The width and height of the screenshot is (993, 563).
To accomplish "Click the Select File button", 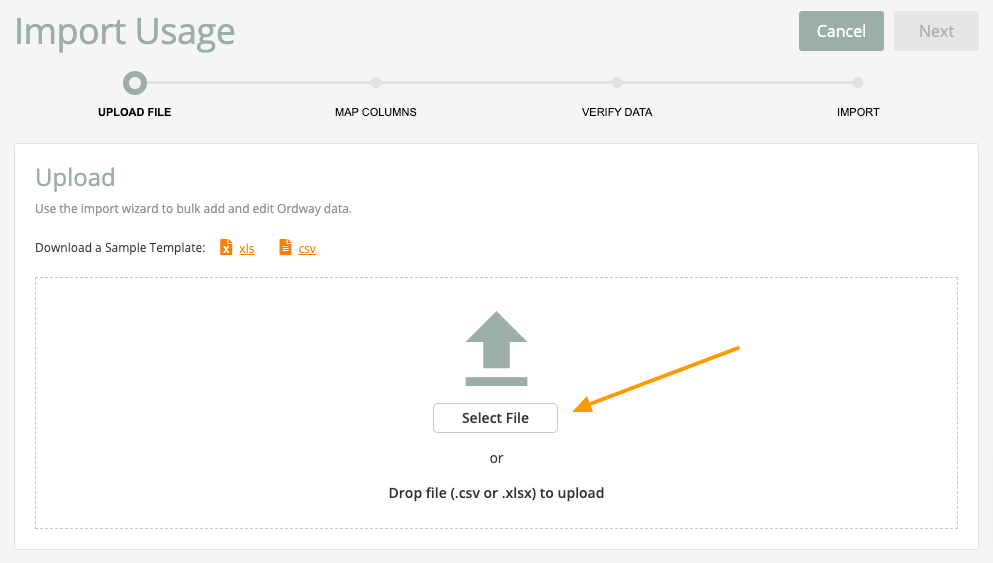I will 495,418.
